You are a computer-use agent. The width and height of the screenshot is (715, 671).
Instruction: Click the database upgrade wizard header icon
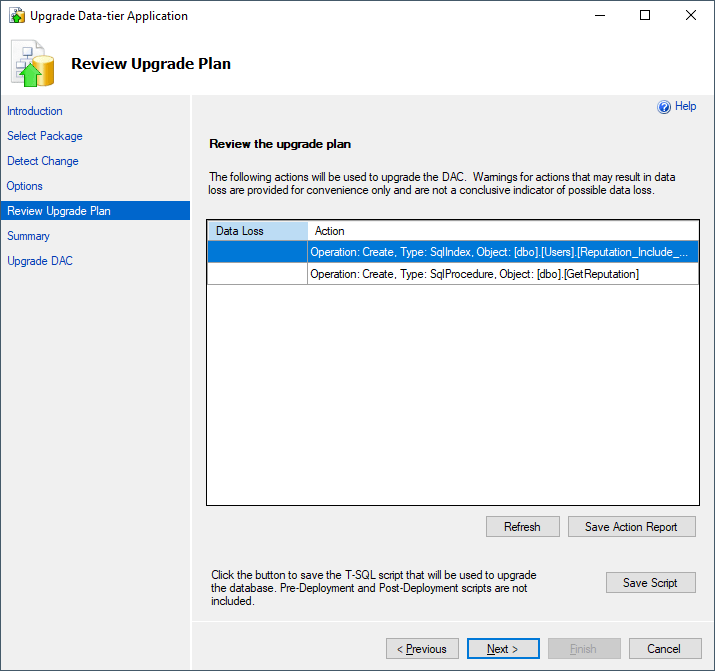point(33,64)
